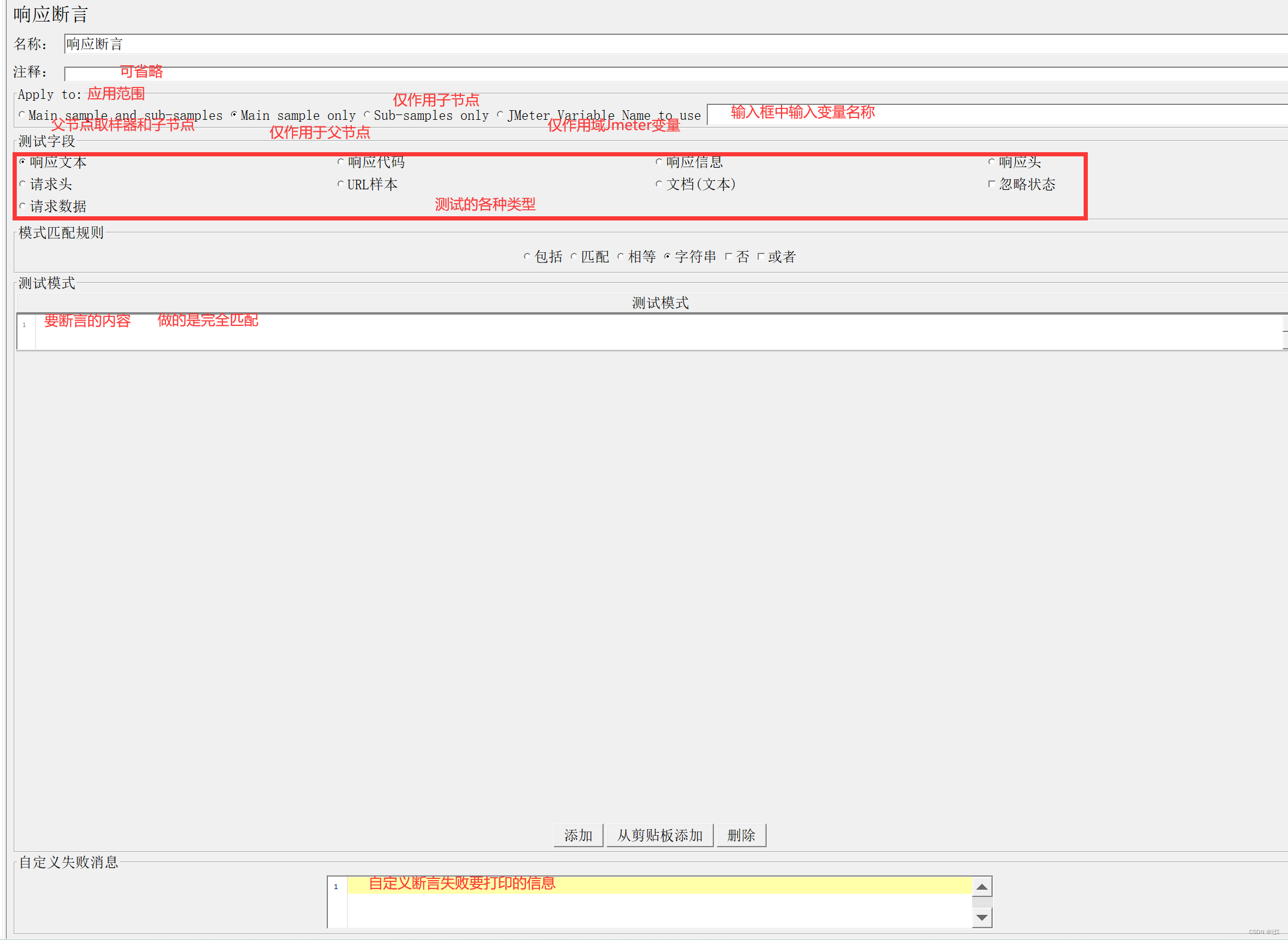Click the 名称 input field

pos(659,44)
